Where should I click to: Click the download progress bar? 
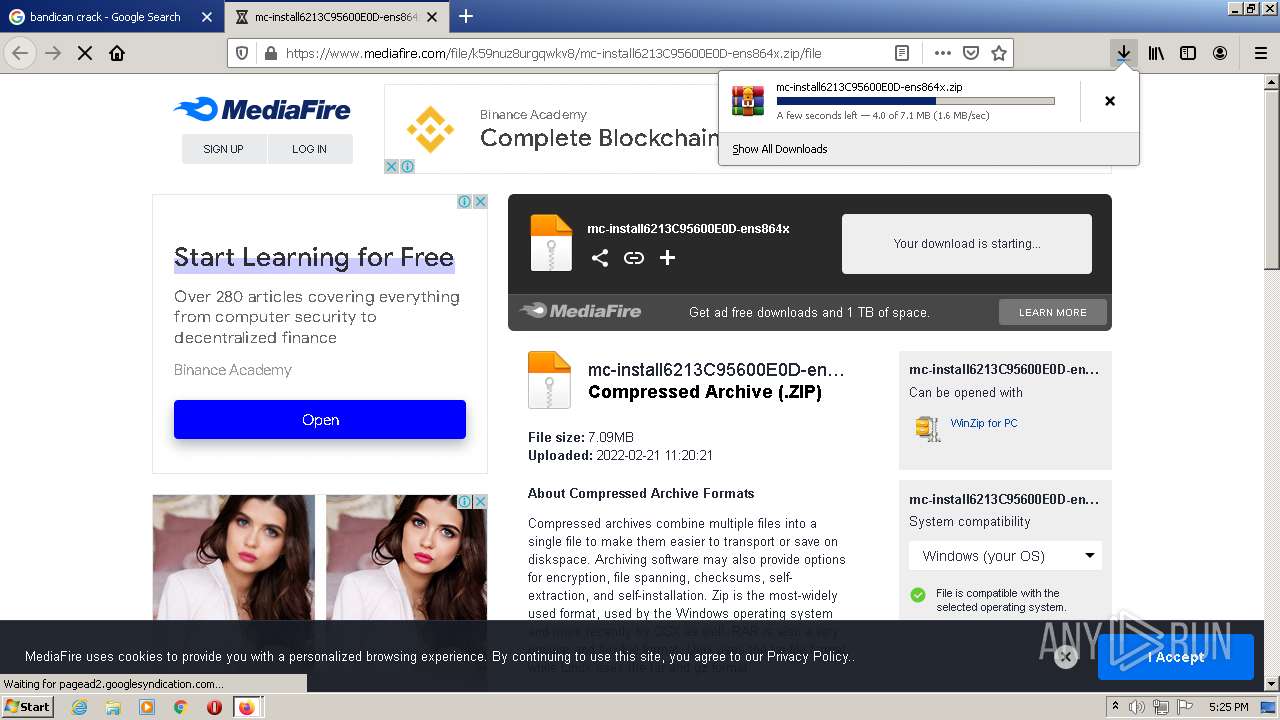point(915,101)
